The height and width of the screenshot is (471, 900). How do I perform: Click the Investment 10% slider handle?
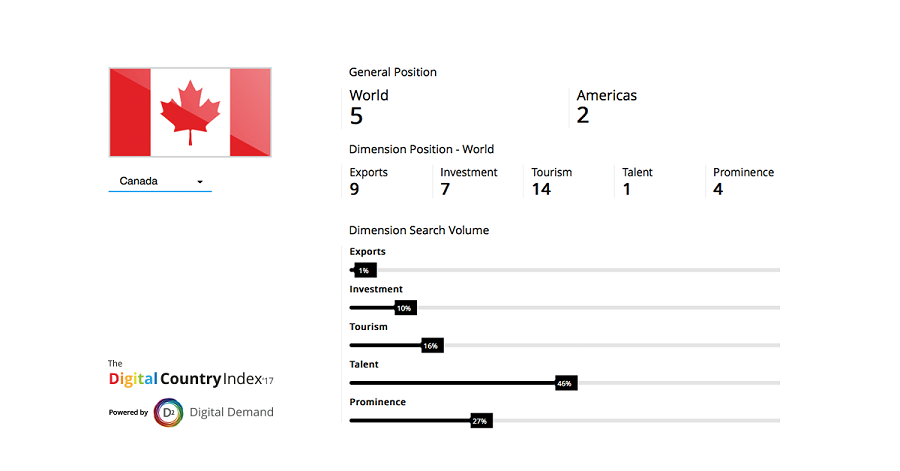coord(405,308)
